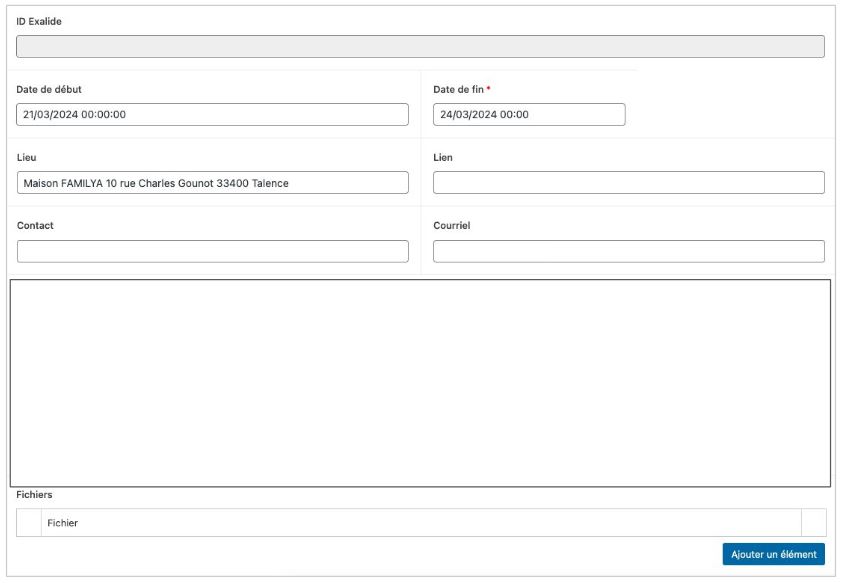Click the Fichier column header
The image size is (842, 583).
63,523
